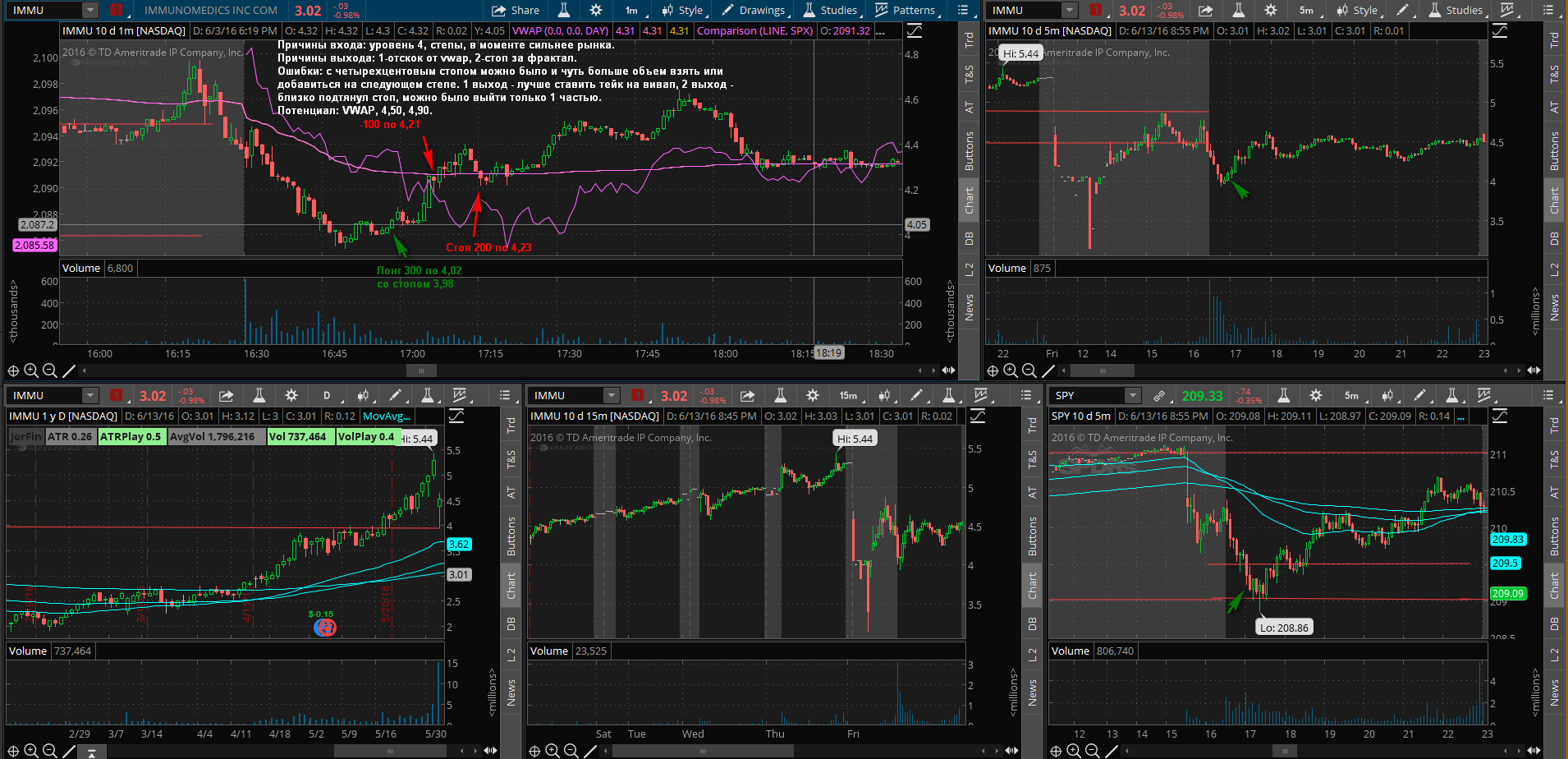This screenshot has width=1568, height=759.
Task: Open Drawings menu in IMMU 1m chart
Action: (x=755, y=10)
